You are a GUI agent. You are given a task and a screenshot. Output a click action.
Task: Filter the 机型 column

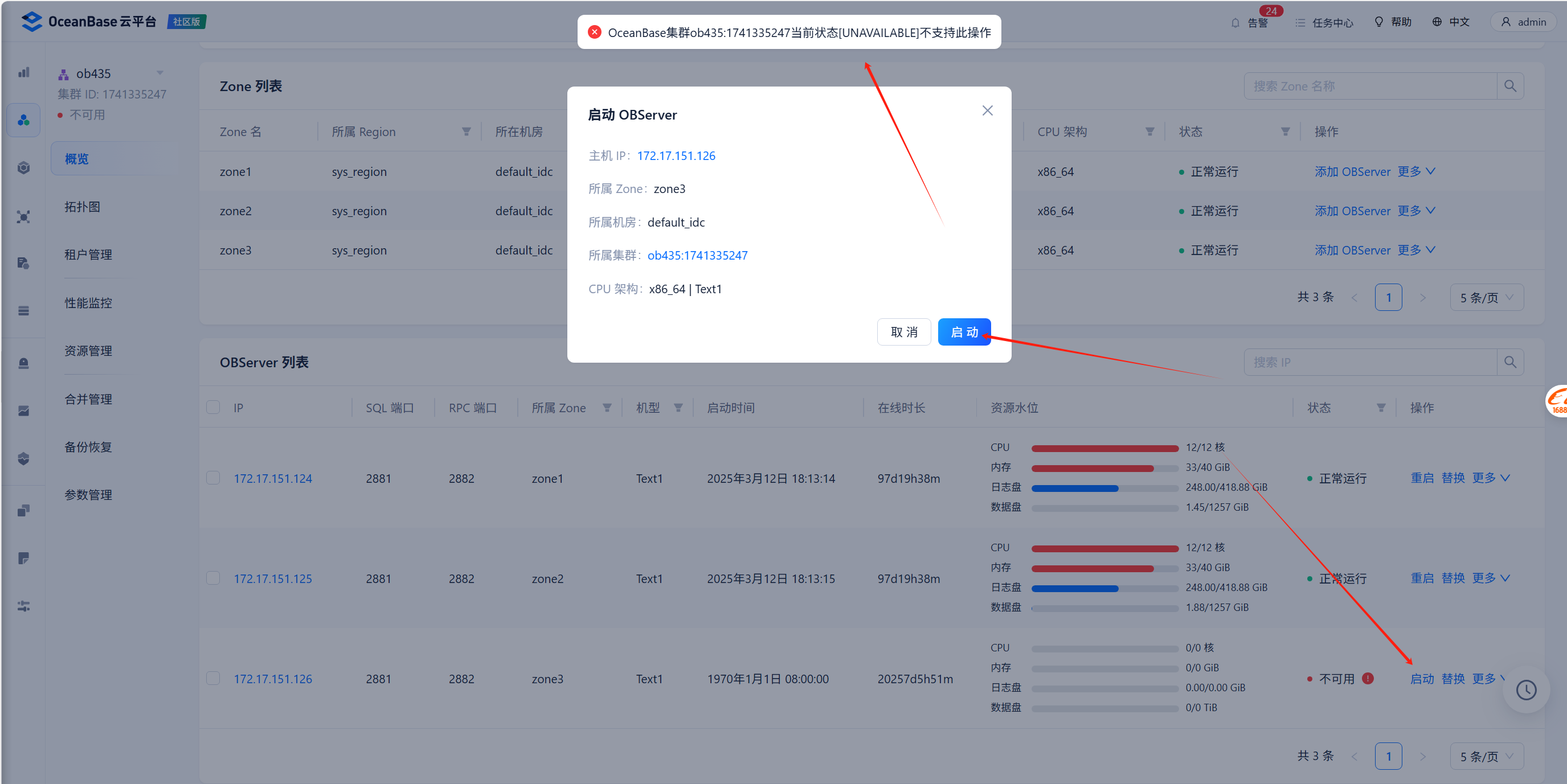pyautogui.click(x=678, y=408)
